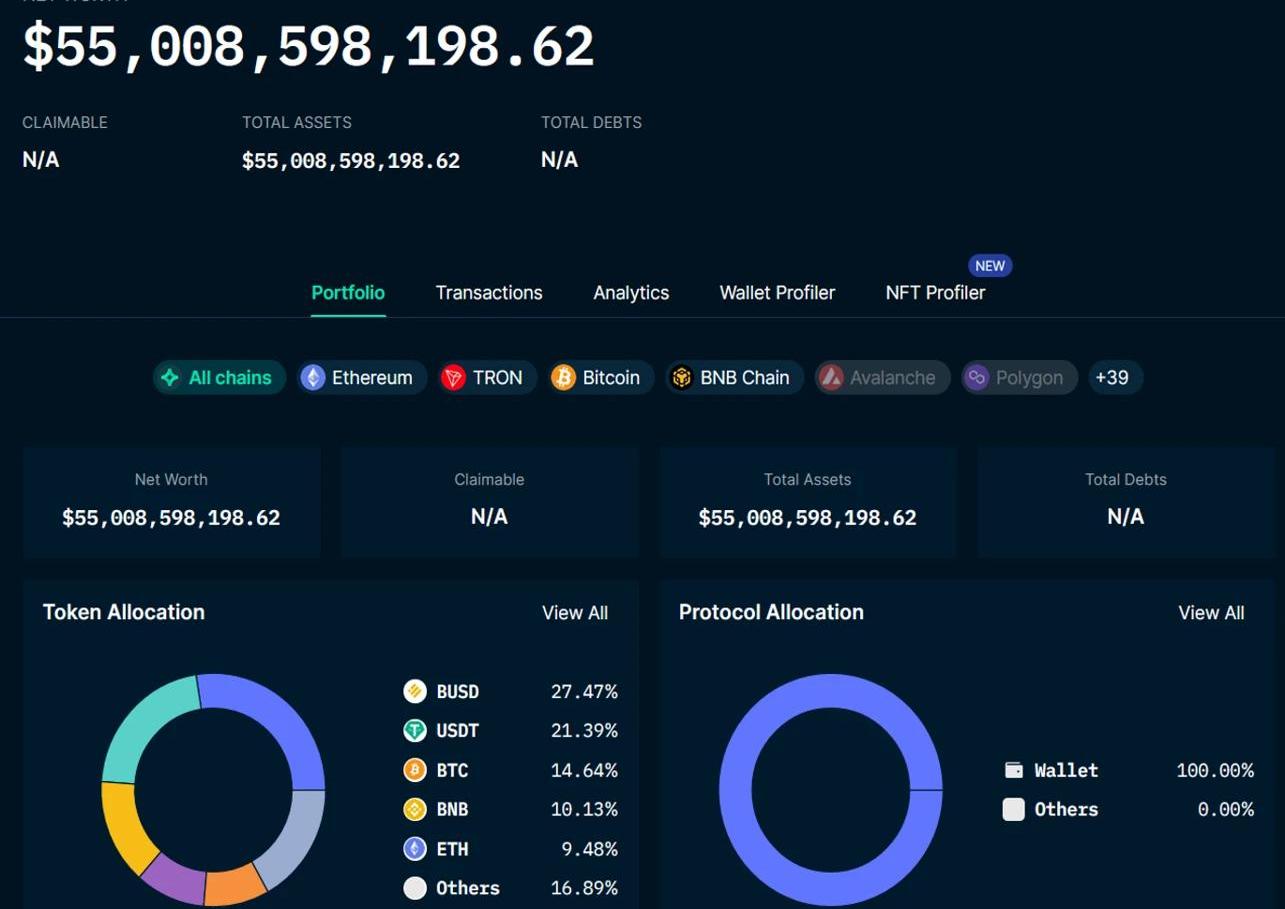
Task: Click the BNB Chain logo icon
Action: pyautogui.click(x=681, y=377)
